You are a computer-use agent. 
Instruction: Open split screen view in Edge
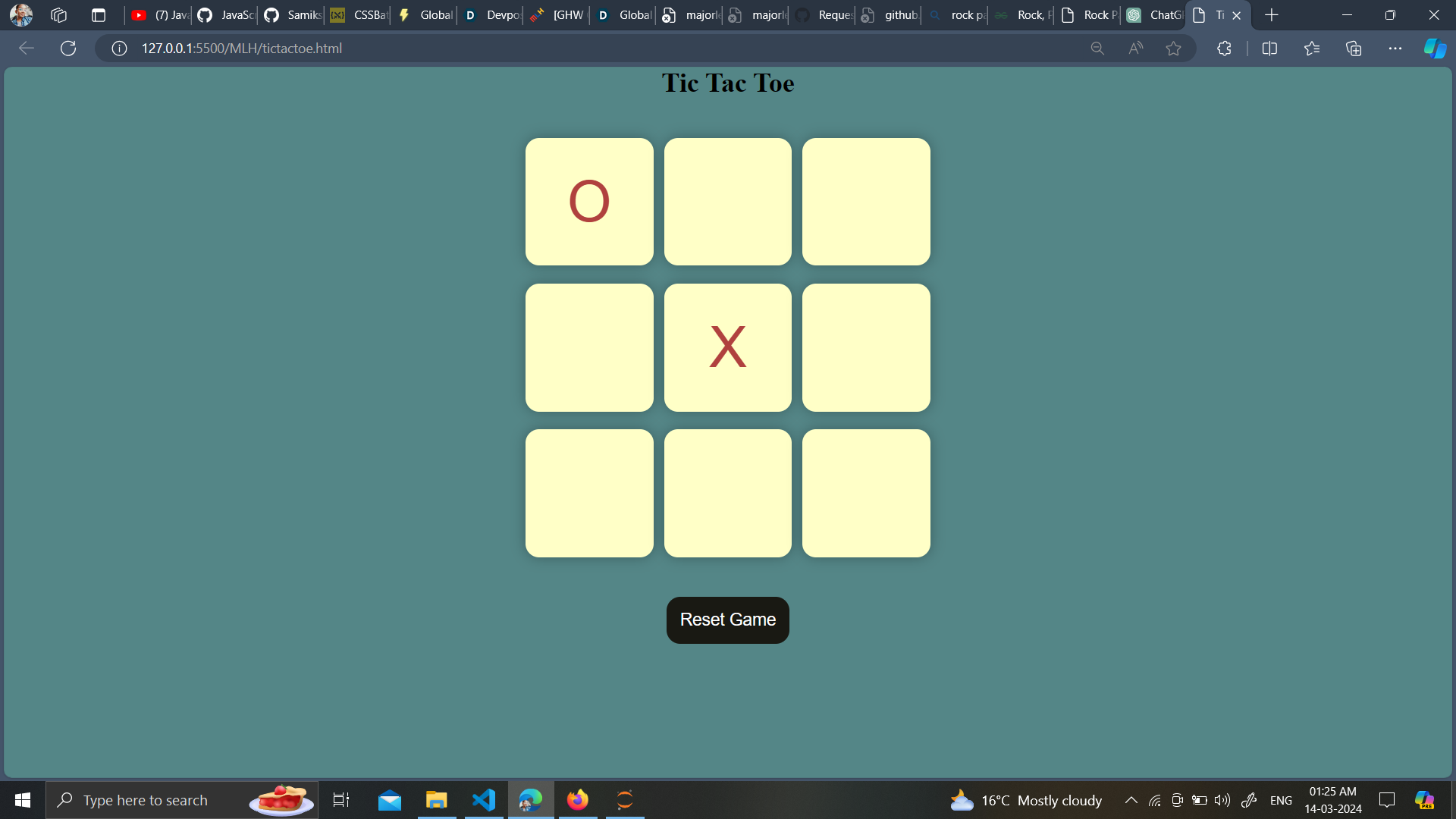1270,48
